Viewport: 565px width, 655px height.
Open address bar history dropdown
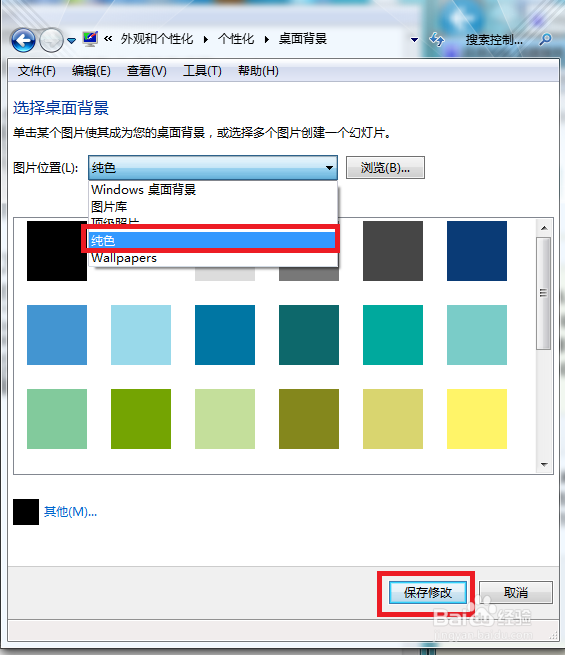(414, 40)
